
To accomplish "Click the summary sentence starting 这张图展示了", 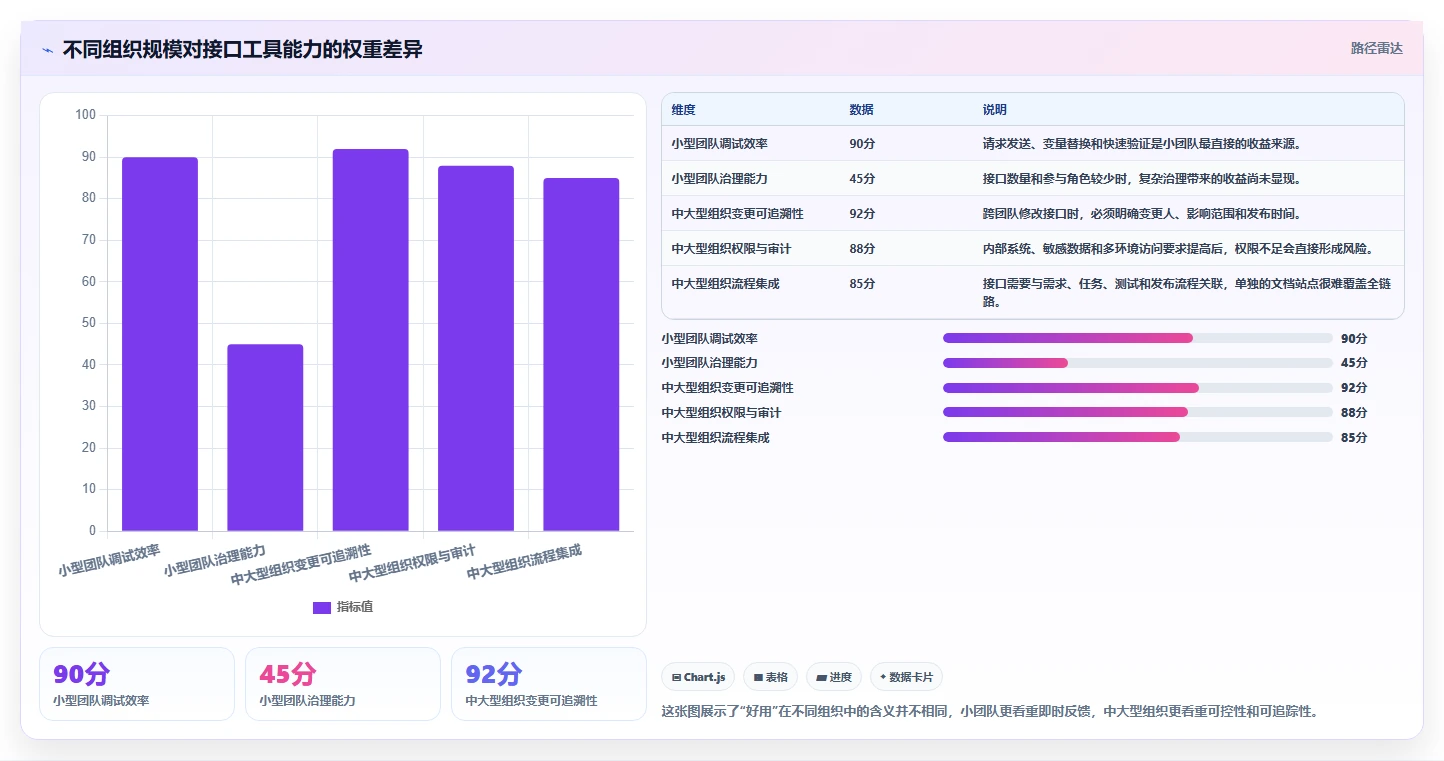I will tap(990, 712).
